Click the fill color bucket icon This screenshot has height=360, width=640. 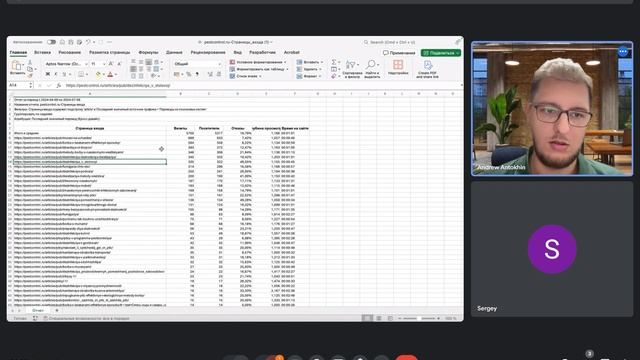click(x=98, y=74)
